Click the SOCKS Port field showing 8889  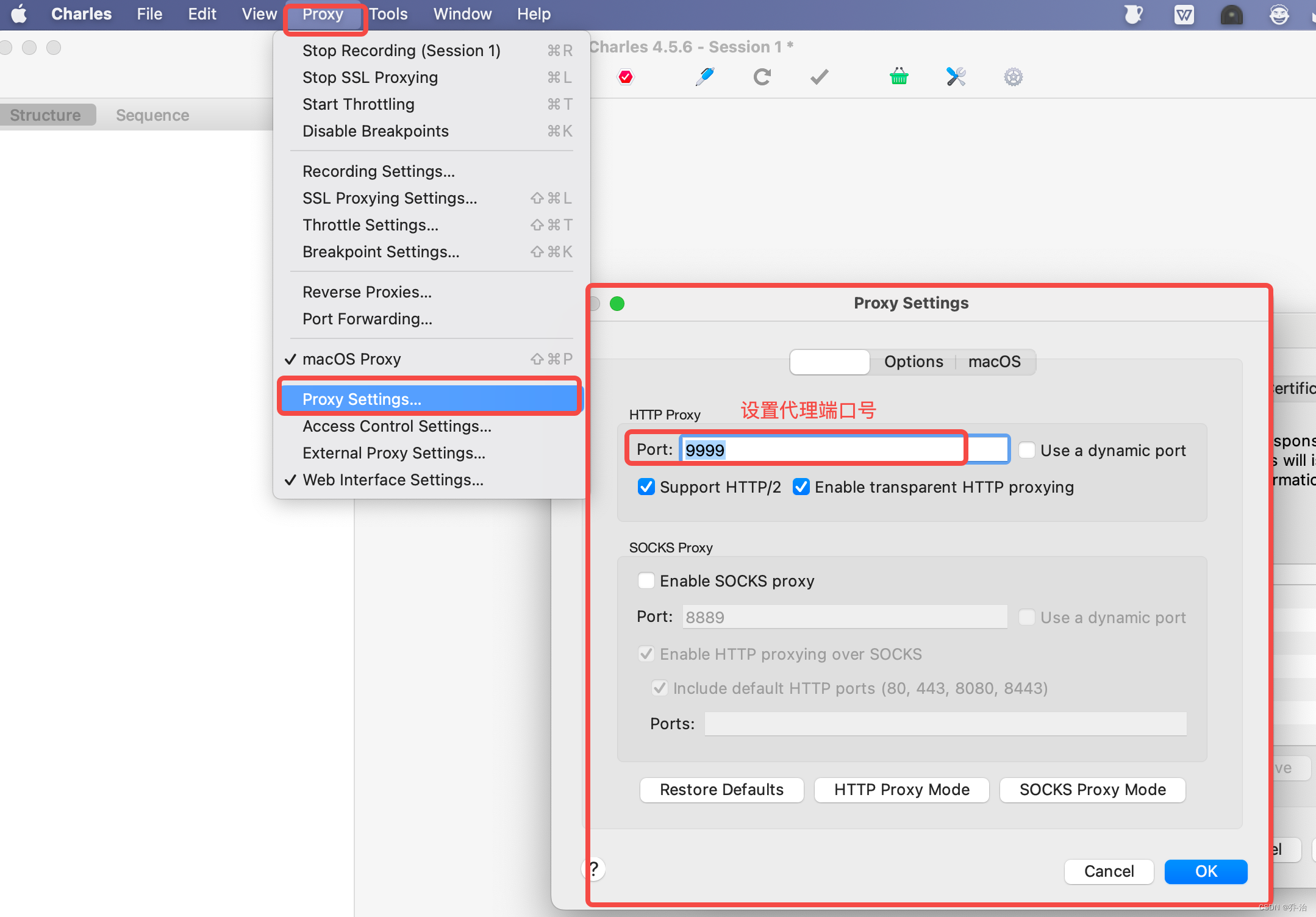coord(845,617)
